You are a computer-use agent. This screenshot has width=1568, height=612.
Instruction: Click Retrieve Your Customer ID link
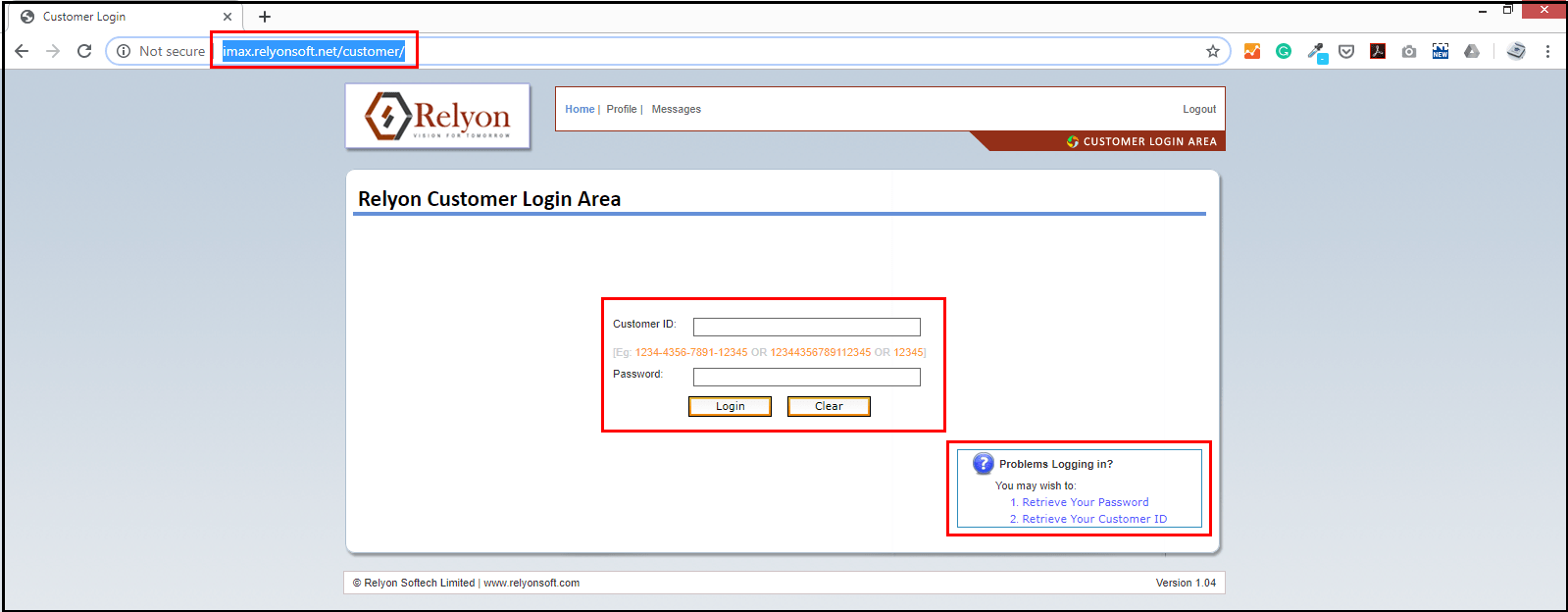(1094, 519)
